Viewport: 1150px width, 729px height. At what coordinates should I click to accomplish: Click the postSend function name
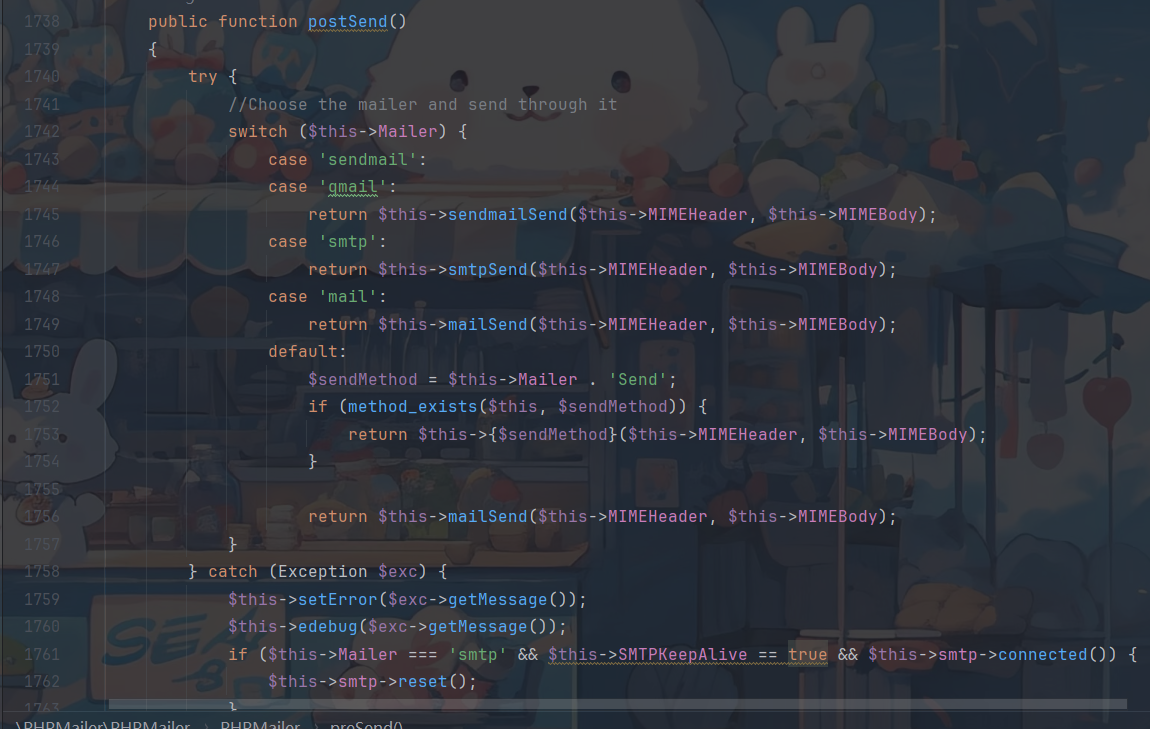pyautogui.click(x=347, y=21)
